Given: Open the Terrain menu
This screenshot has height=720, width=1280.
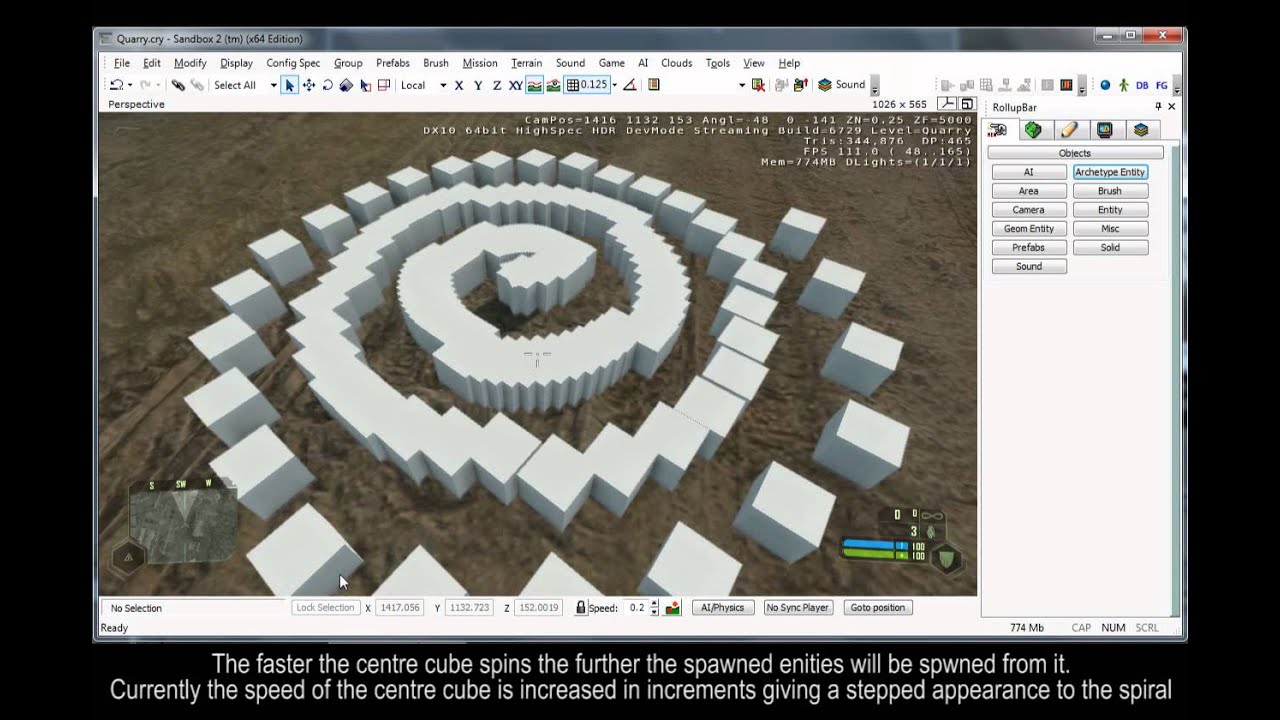Looking at the screenshot, I should pyautogui.click(x=526, y=63).
